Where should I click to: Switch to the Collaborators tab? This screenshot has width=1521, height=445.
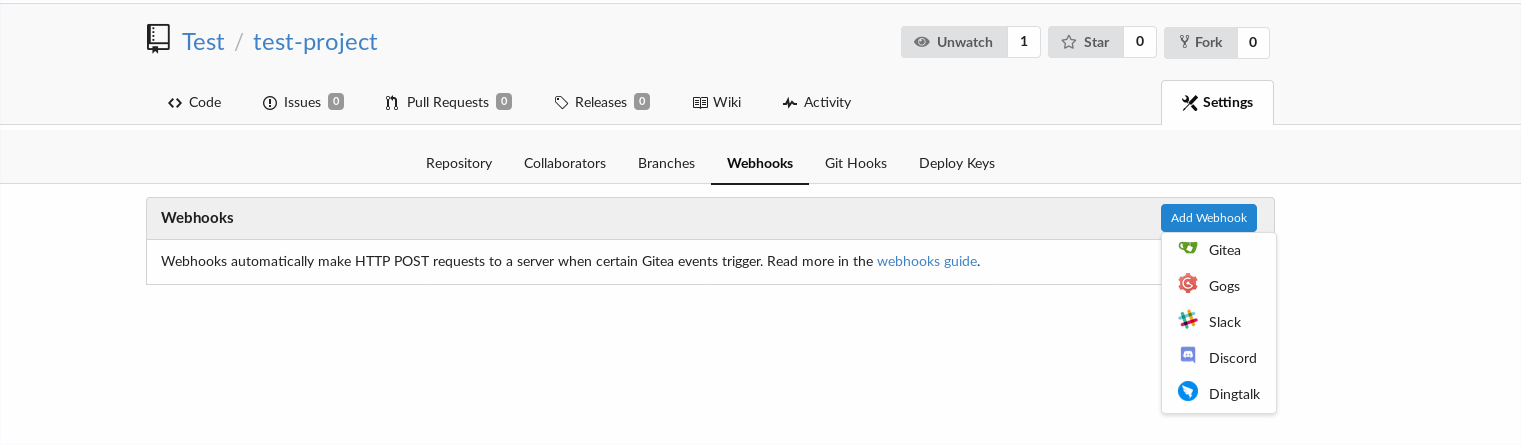click(564, 163)
